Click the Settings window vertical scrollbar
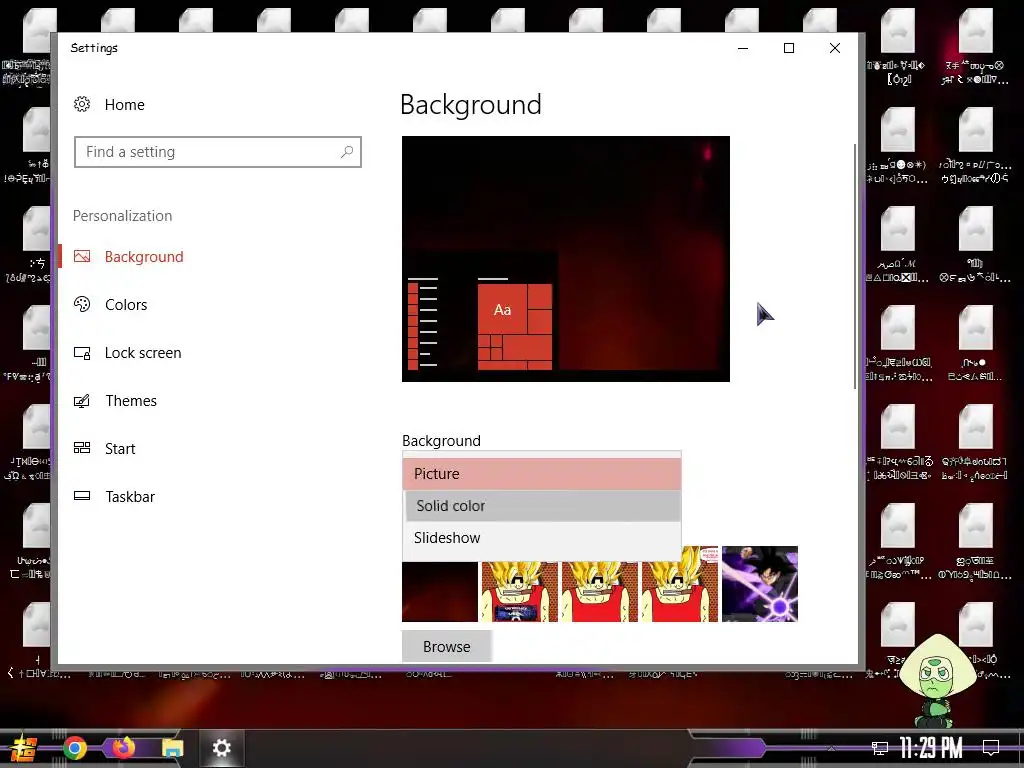Screen dimensions: 1024x768 854,266
